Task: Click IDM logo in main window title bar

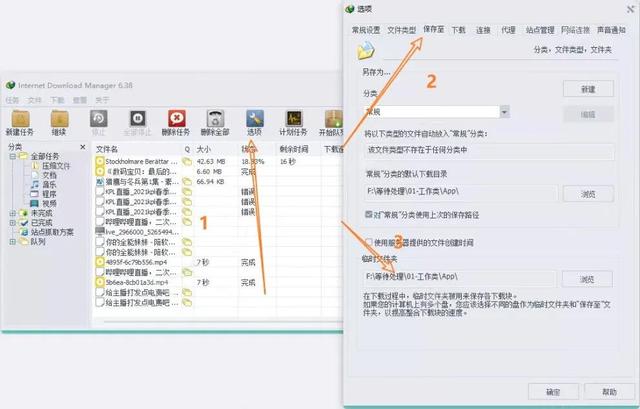Action: (x=11, y=85)
